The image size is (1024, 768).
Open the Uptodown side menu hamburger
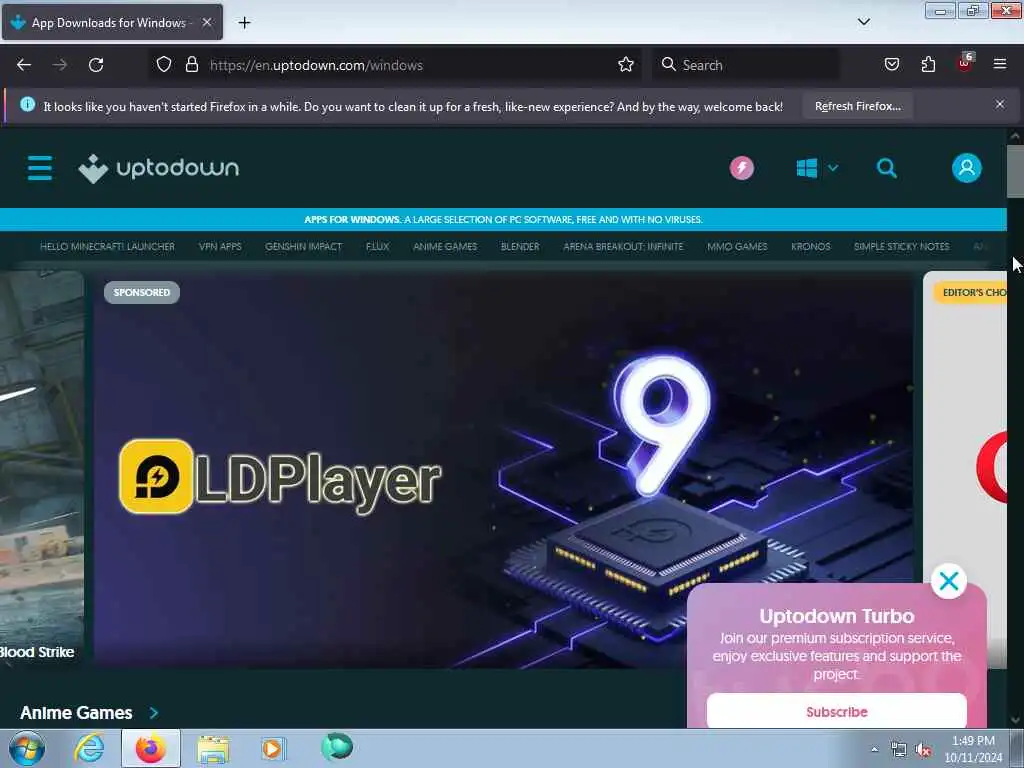click(x=40, y=168)
